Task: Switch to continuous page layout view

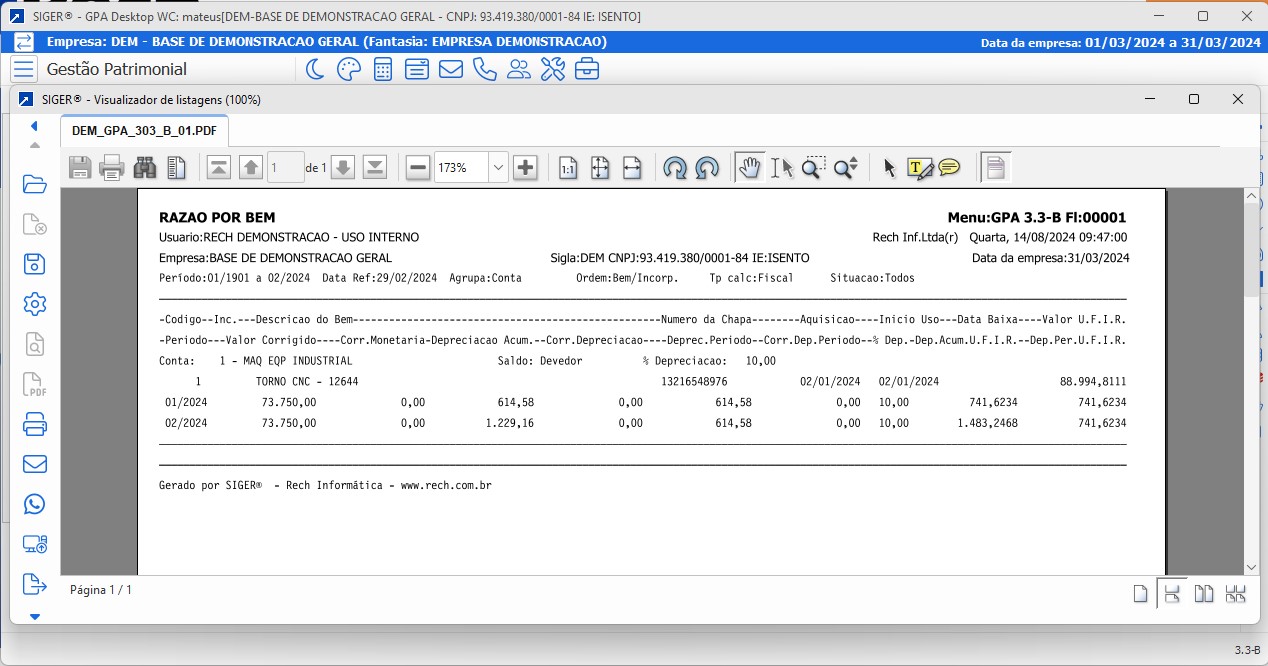Action: click(1171, 593)
